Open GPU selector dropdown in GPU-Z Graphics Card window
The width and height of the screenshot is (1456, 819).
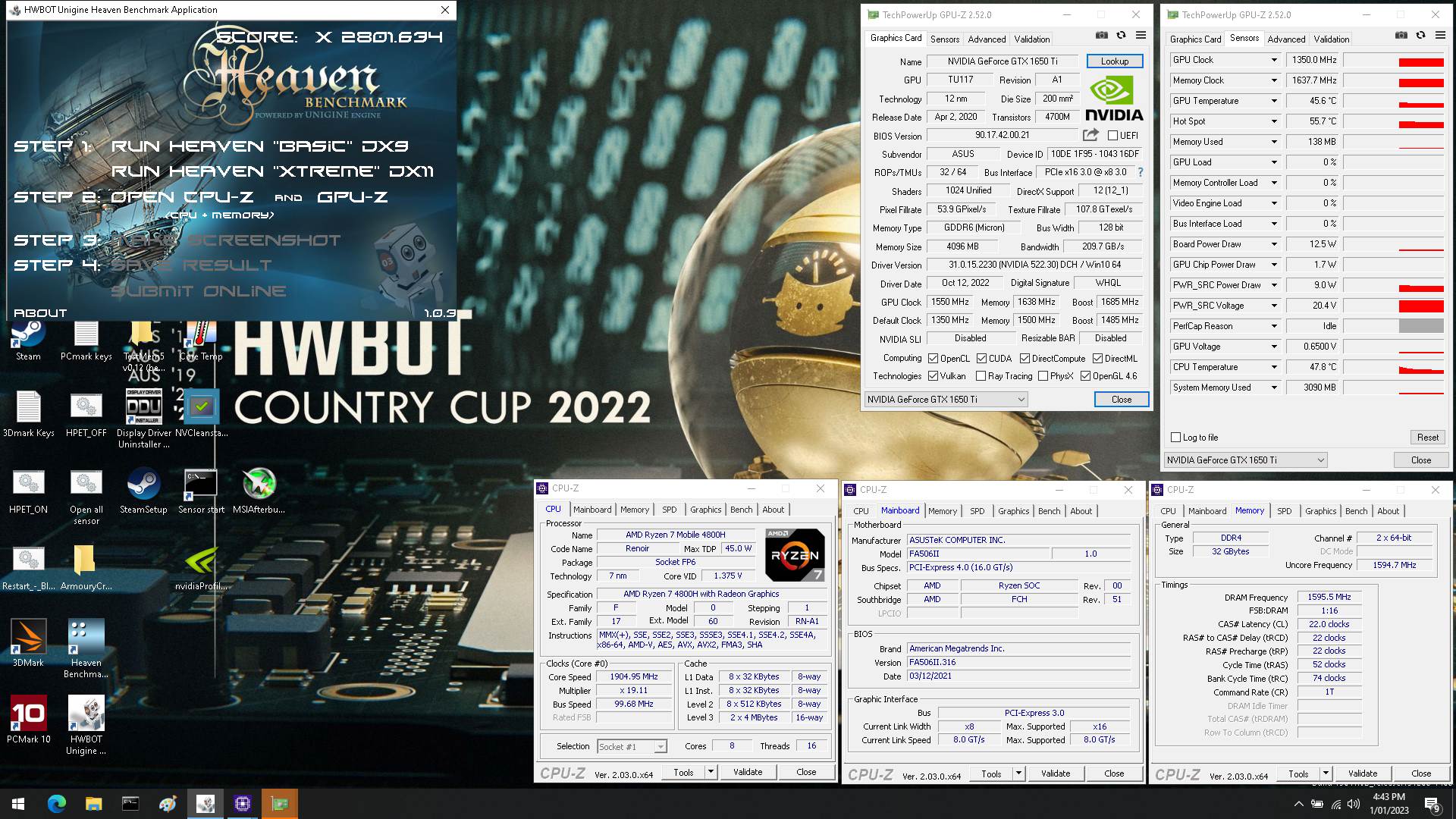(x=946, y=400)
